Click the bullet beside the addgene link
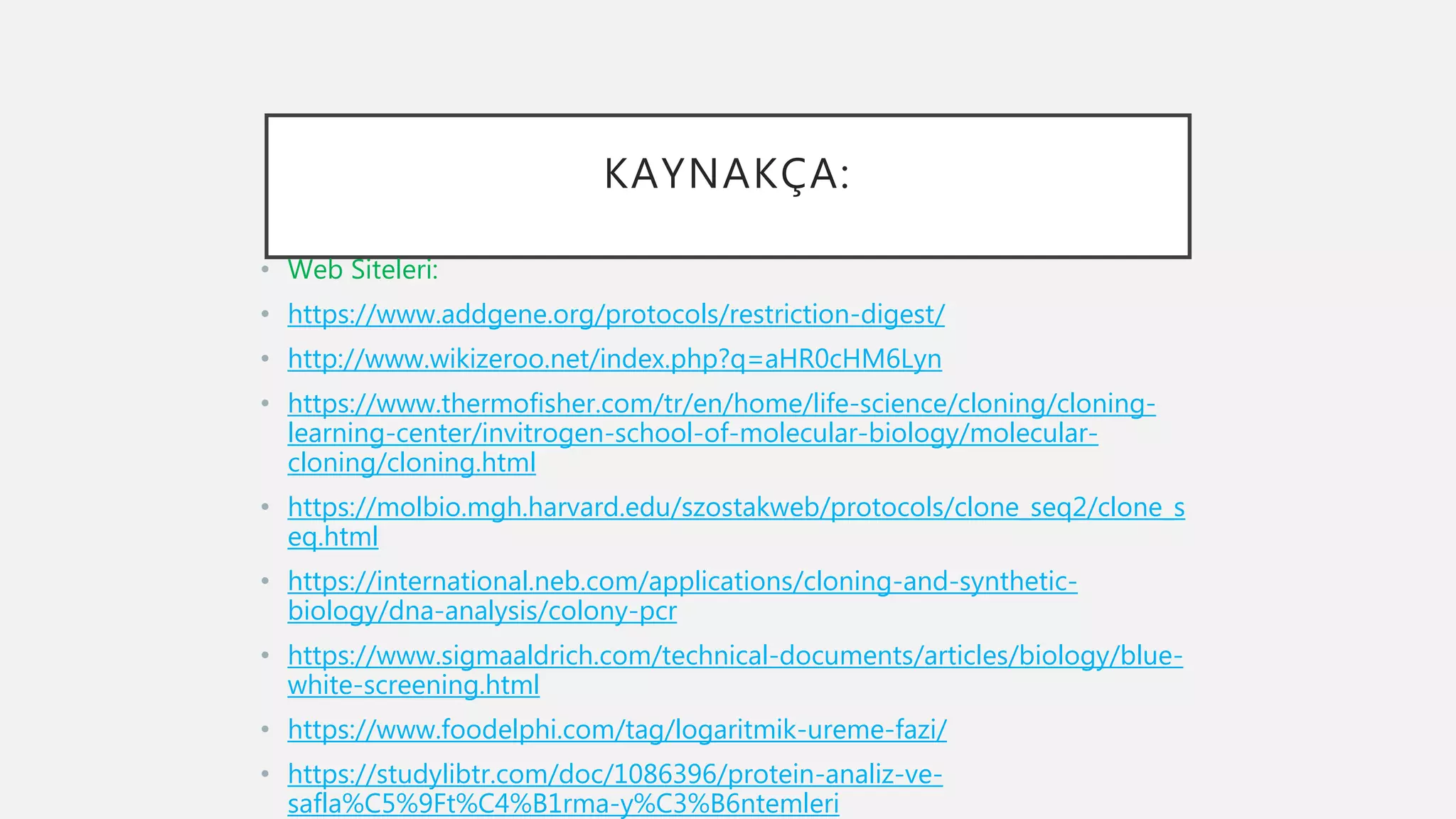This screenshot has height=819, width=1456. click(x=265, y=314)
